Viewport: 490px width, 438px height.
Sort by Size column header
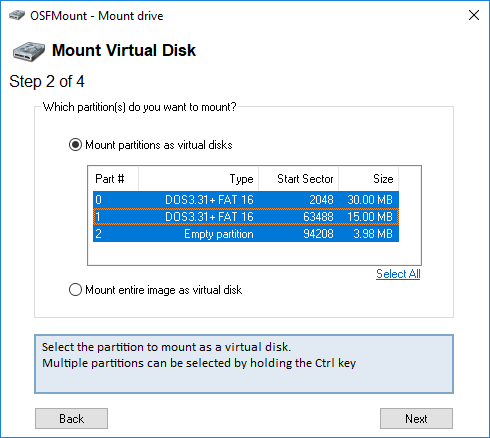point(369,179)
